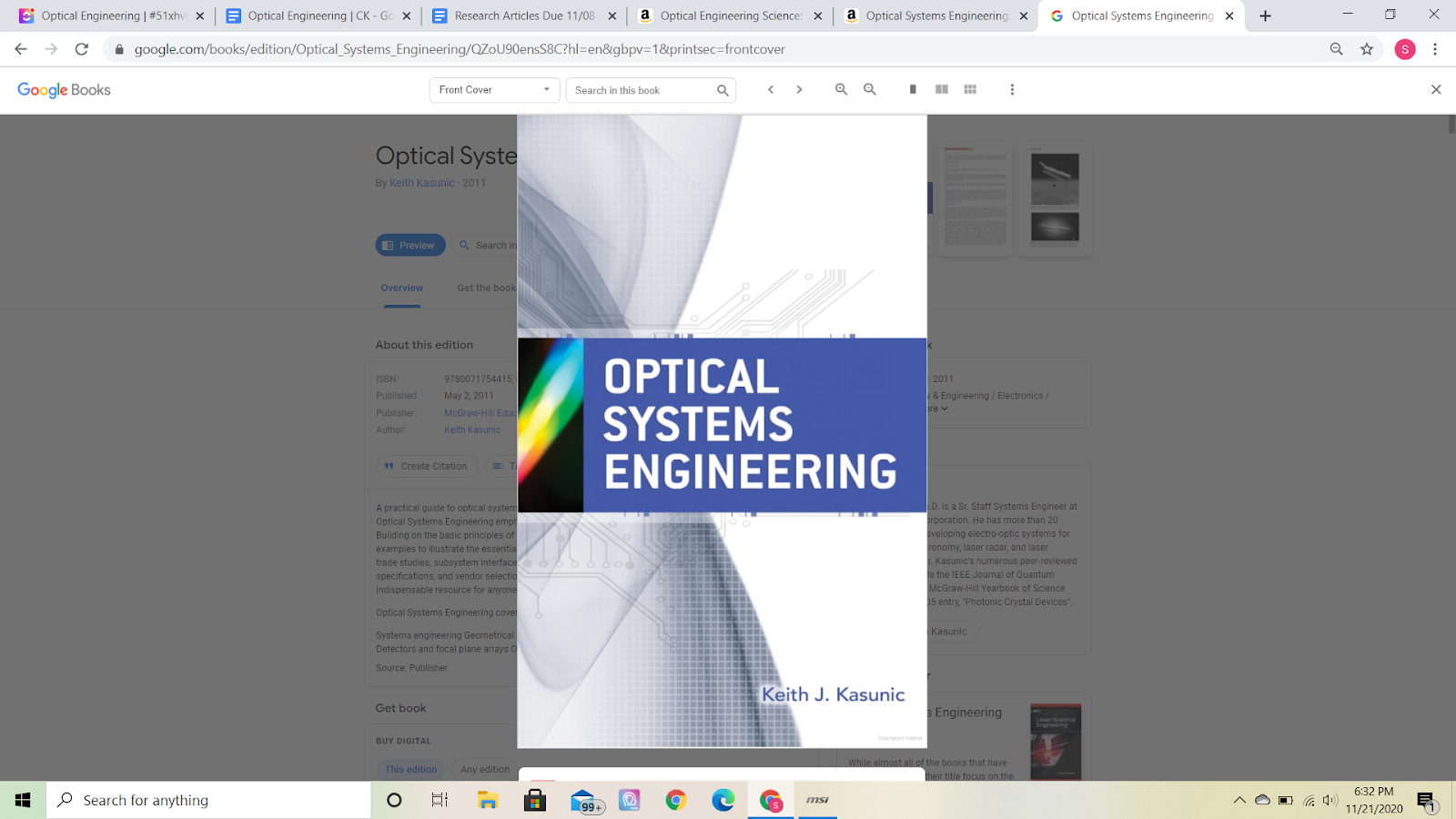
Task: Click the browser back arrow
Action: click(x=21, y=49)
